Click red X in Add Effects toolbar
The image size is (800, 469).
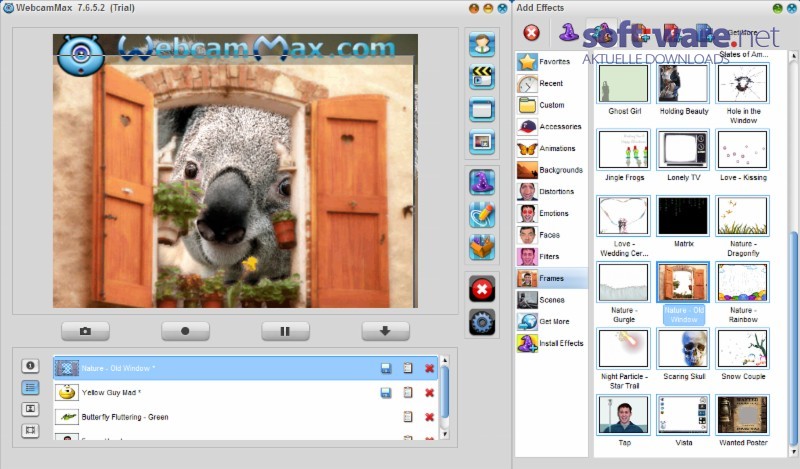pyautogui.click(x=531, y=33)
